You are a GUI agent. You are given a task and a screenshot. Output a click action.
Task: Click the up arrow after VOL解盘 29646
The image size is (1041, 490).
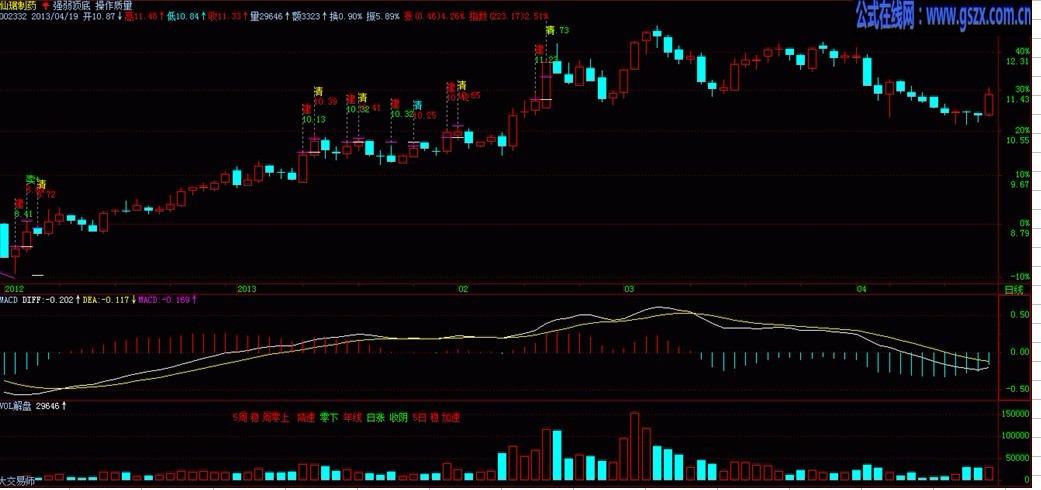pos(64,406)
